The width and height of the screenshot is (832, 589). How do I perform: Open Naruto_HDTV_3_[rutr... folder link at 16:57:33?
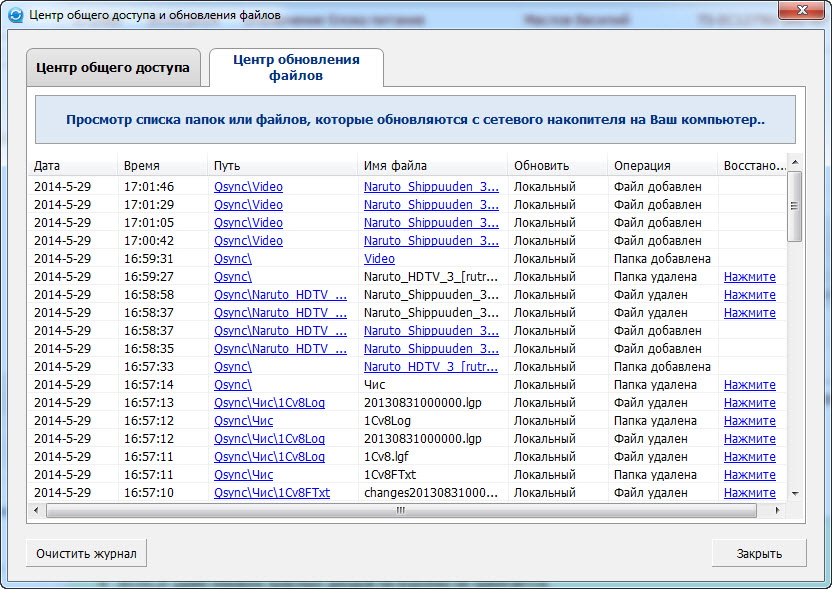pyautogui.click(x=431, y=367)
